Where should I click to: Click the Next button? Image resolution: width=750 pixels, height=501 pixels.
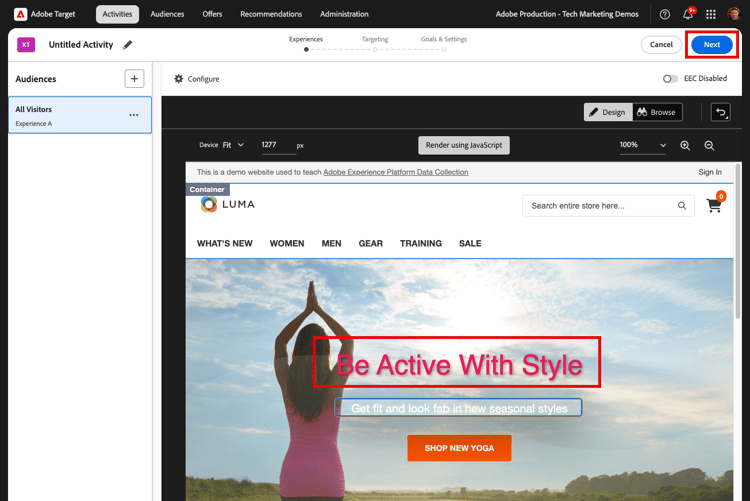[x=712, y=45]
